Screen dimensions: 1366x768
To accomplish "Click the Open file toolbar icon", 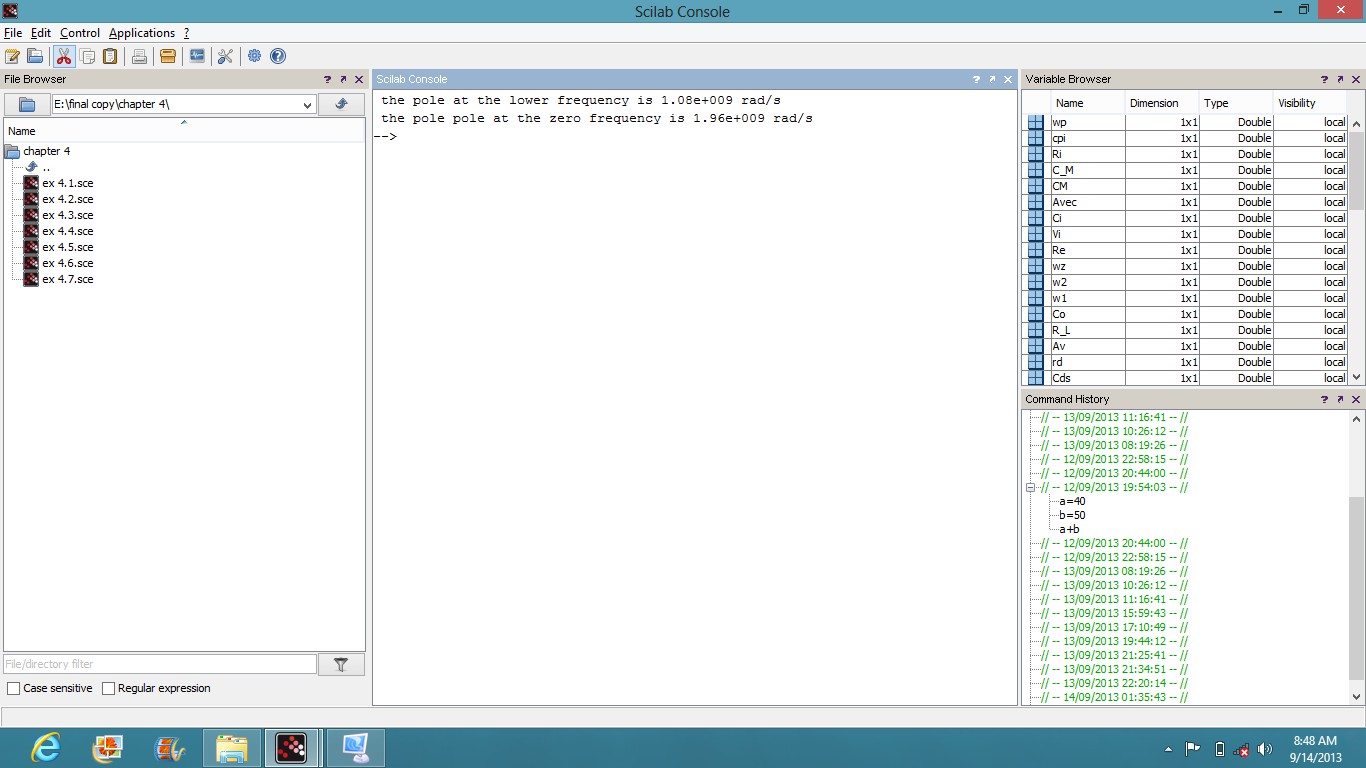I will [x=35, y=56].
